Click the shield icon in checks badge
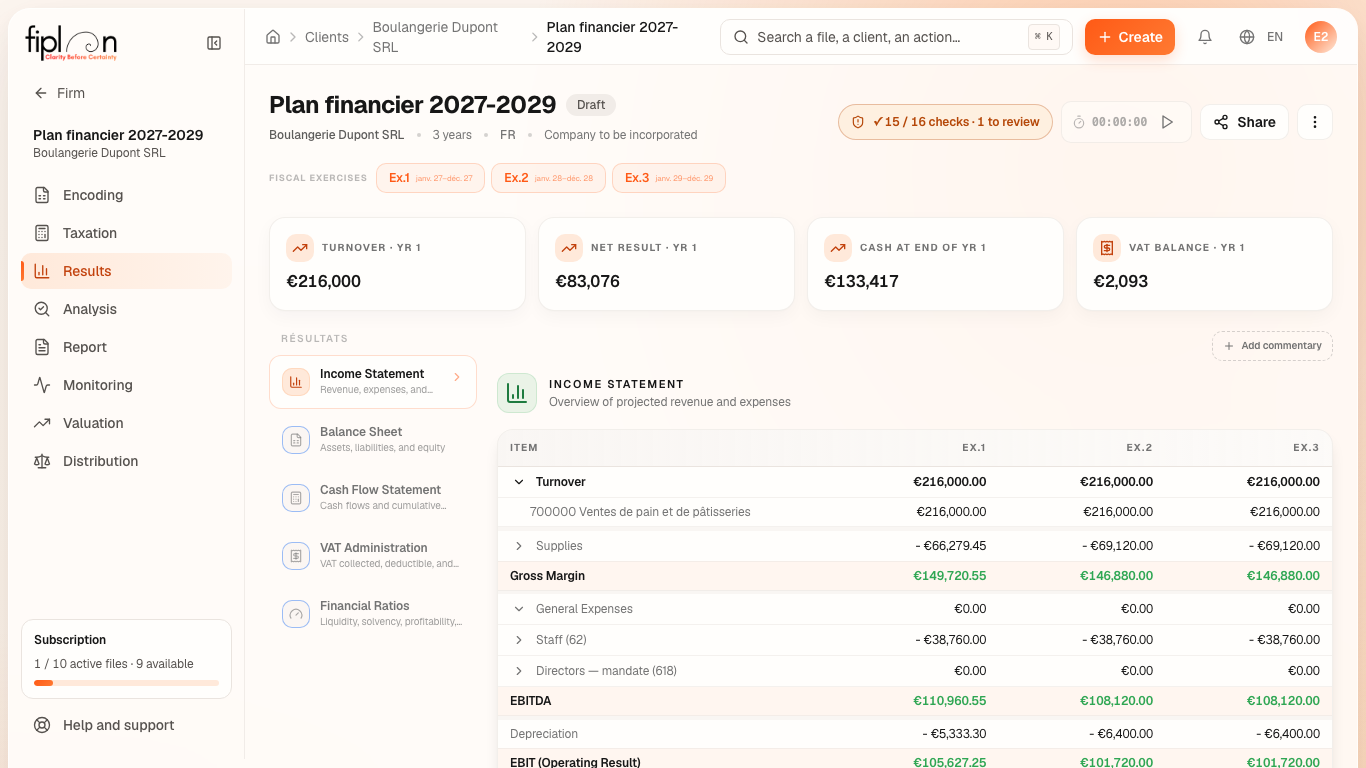1366x768 pixels. [857, 122]
